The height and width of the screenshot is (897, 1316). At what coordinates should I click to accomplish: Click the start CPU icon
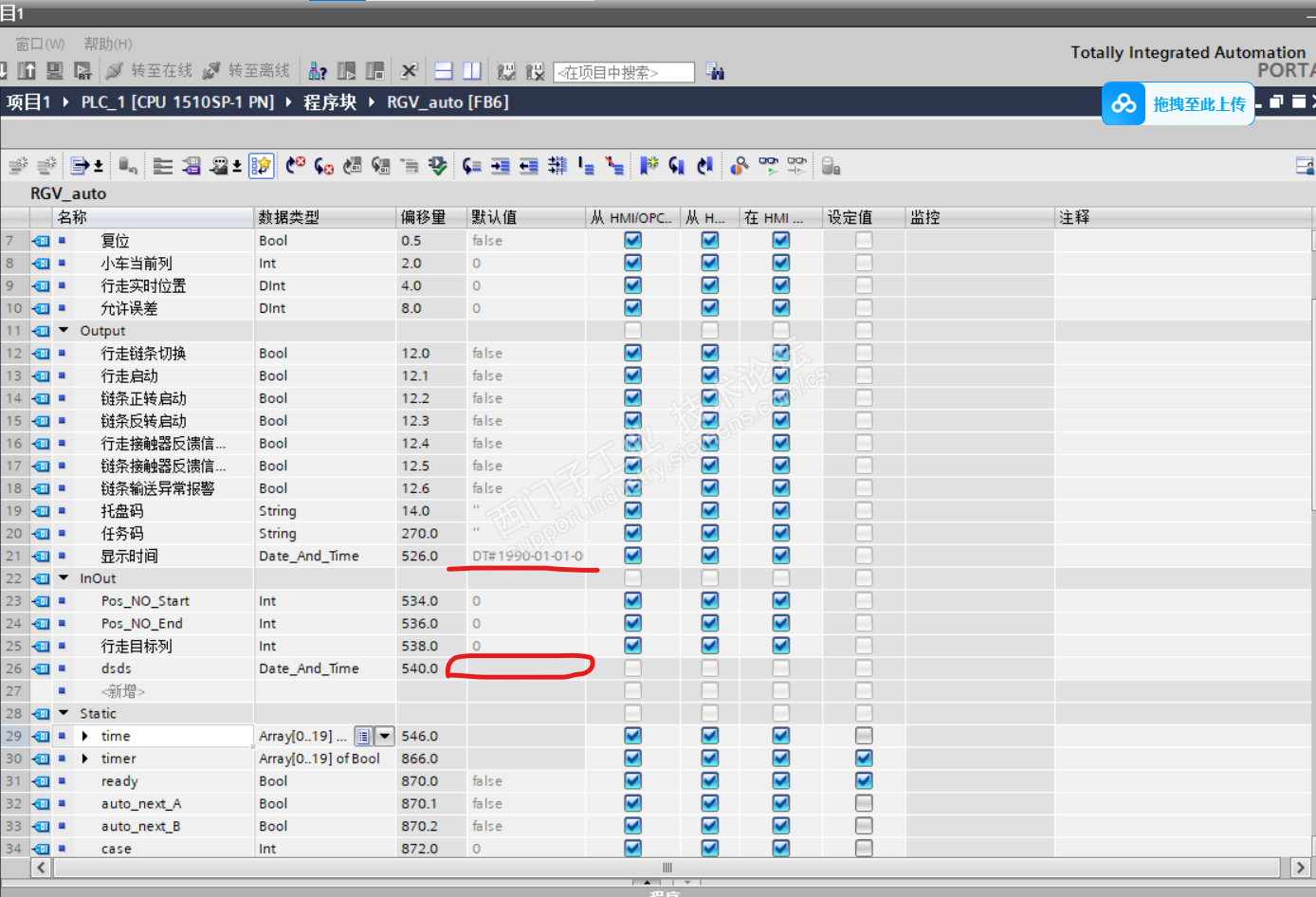[x=347, y=71]
